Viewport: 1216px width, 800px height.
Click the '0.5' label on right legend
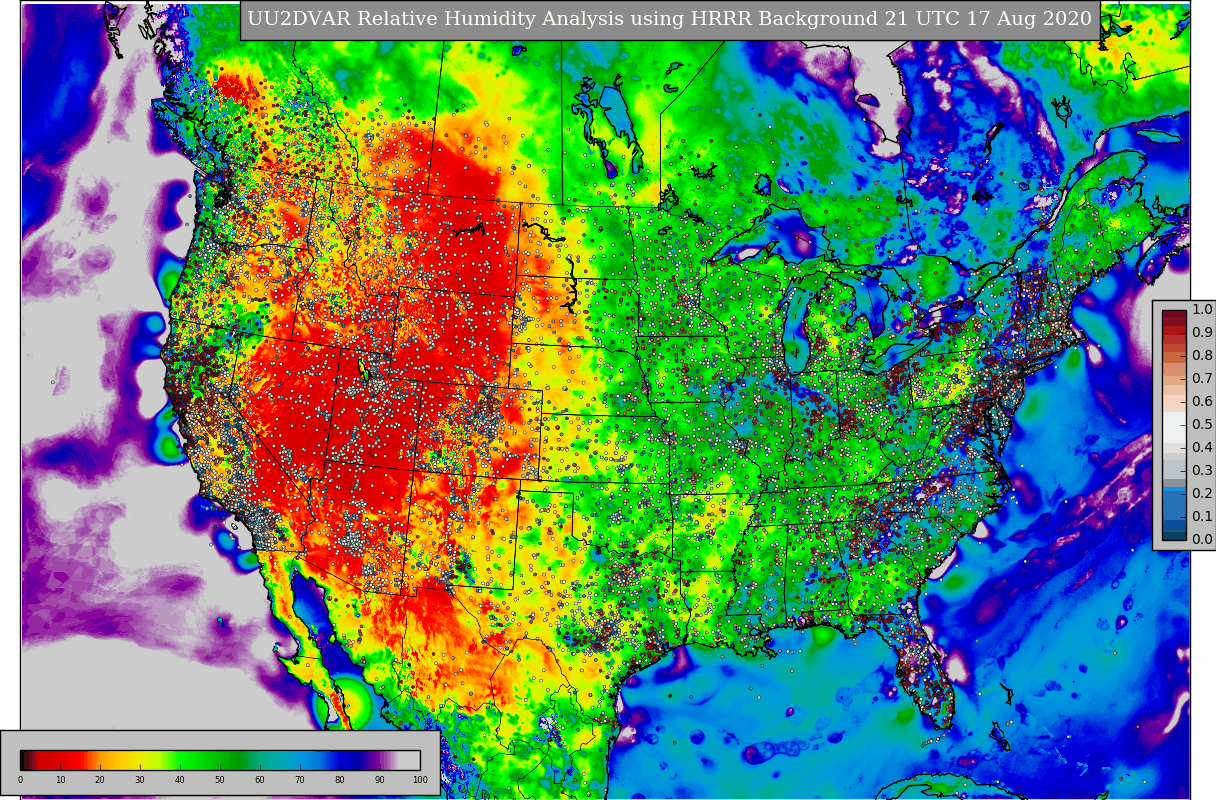[x=1202, y=425]
